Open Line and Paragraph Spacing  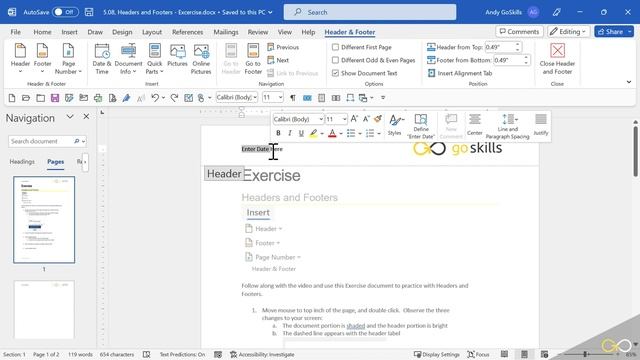click(x=507, y=126)
